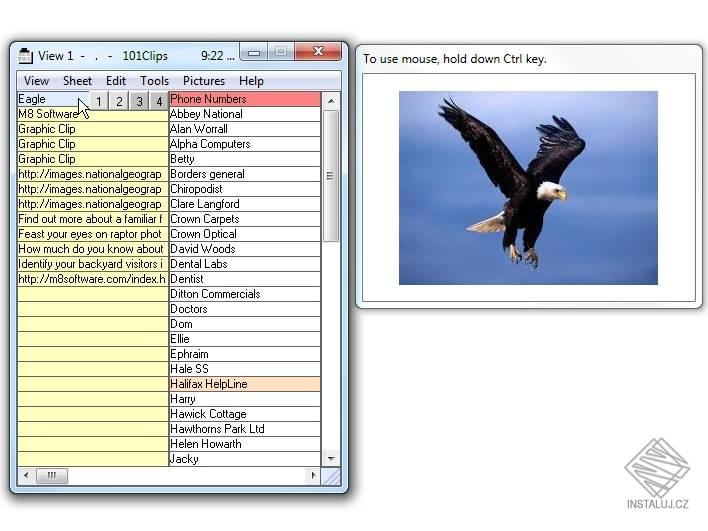Select the Dom entry

245,324
